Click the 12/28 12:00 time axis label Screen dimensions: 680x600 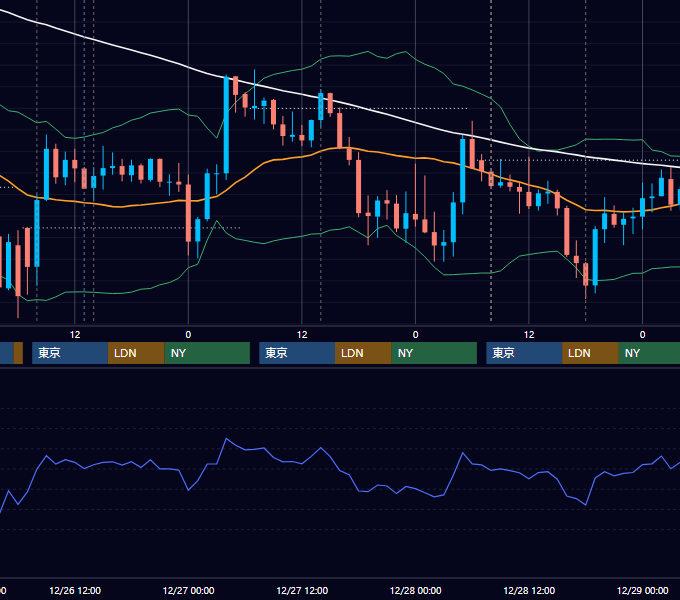click(529, 590)
